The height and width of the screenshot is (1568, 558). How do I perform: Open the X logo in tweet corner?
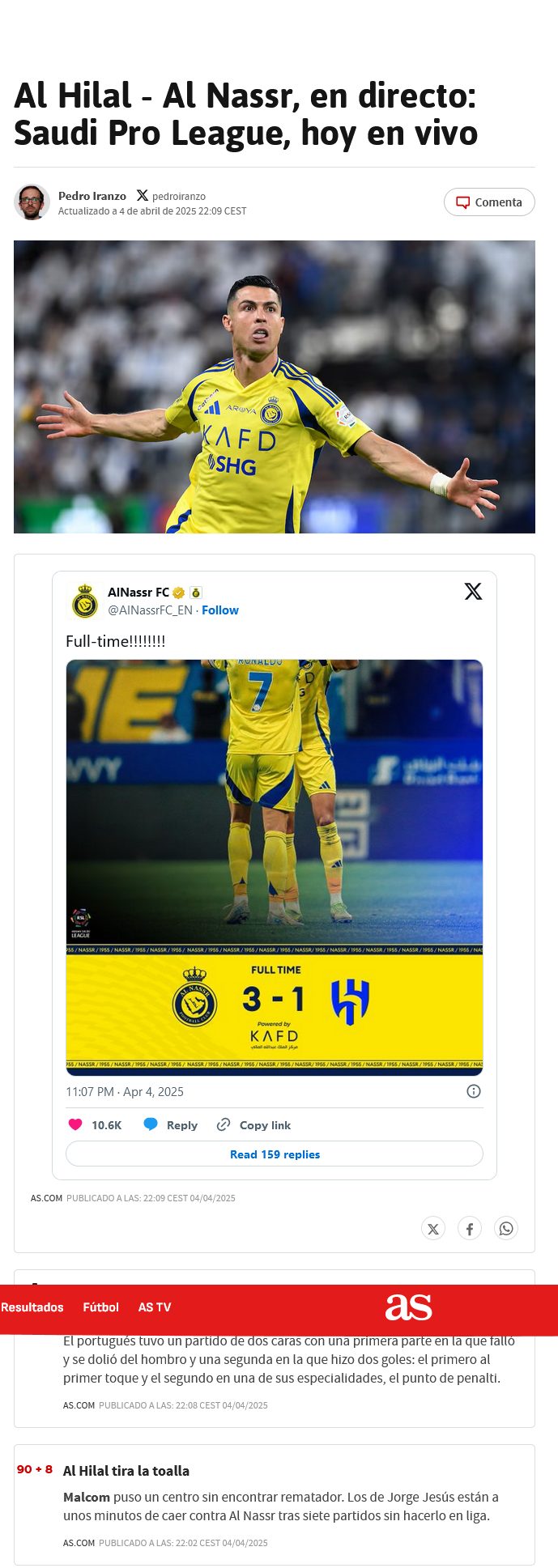[x=473, y=592]
